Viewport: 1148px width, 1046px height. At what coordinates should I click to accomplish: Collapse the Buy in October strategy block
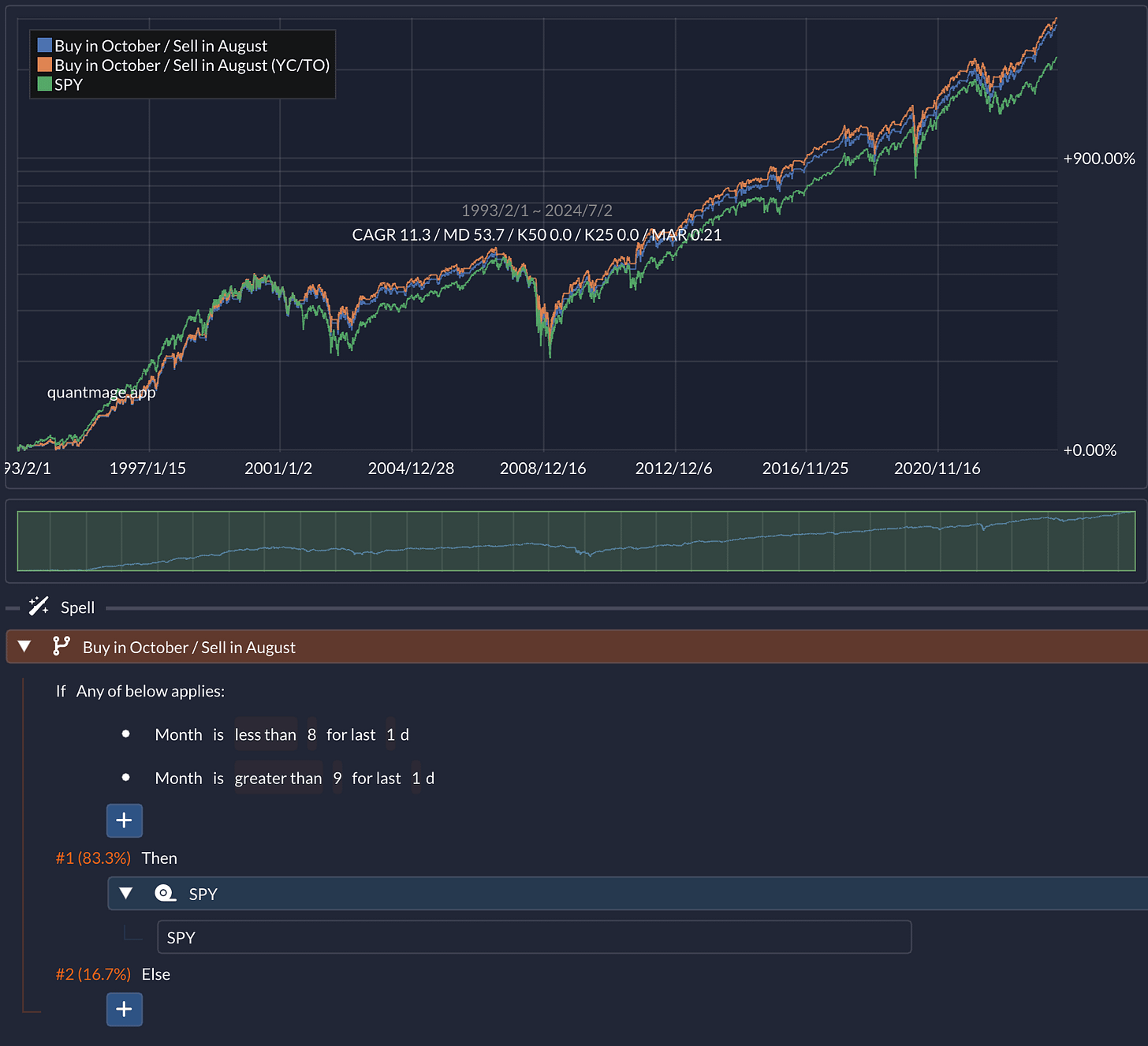tap(24, 646)
